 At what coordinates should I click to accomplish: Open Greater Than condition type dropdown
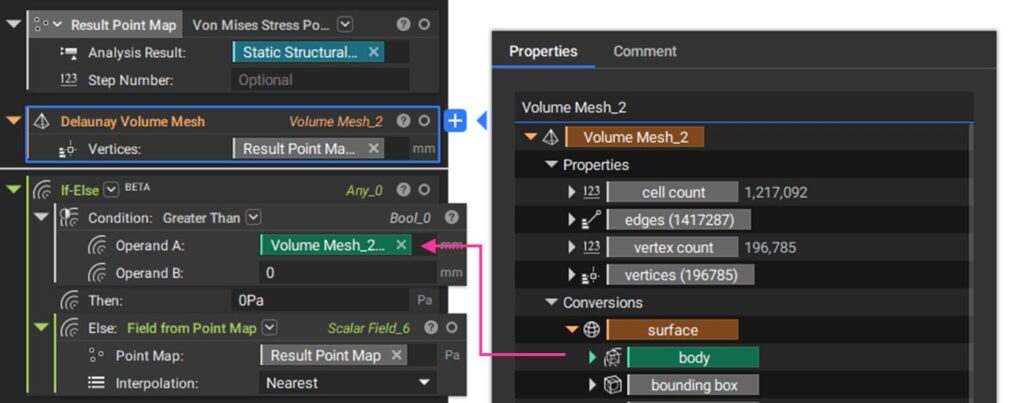[255, 218]
